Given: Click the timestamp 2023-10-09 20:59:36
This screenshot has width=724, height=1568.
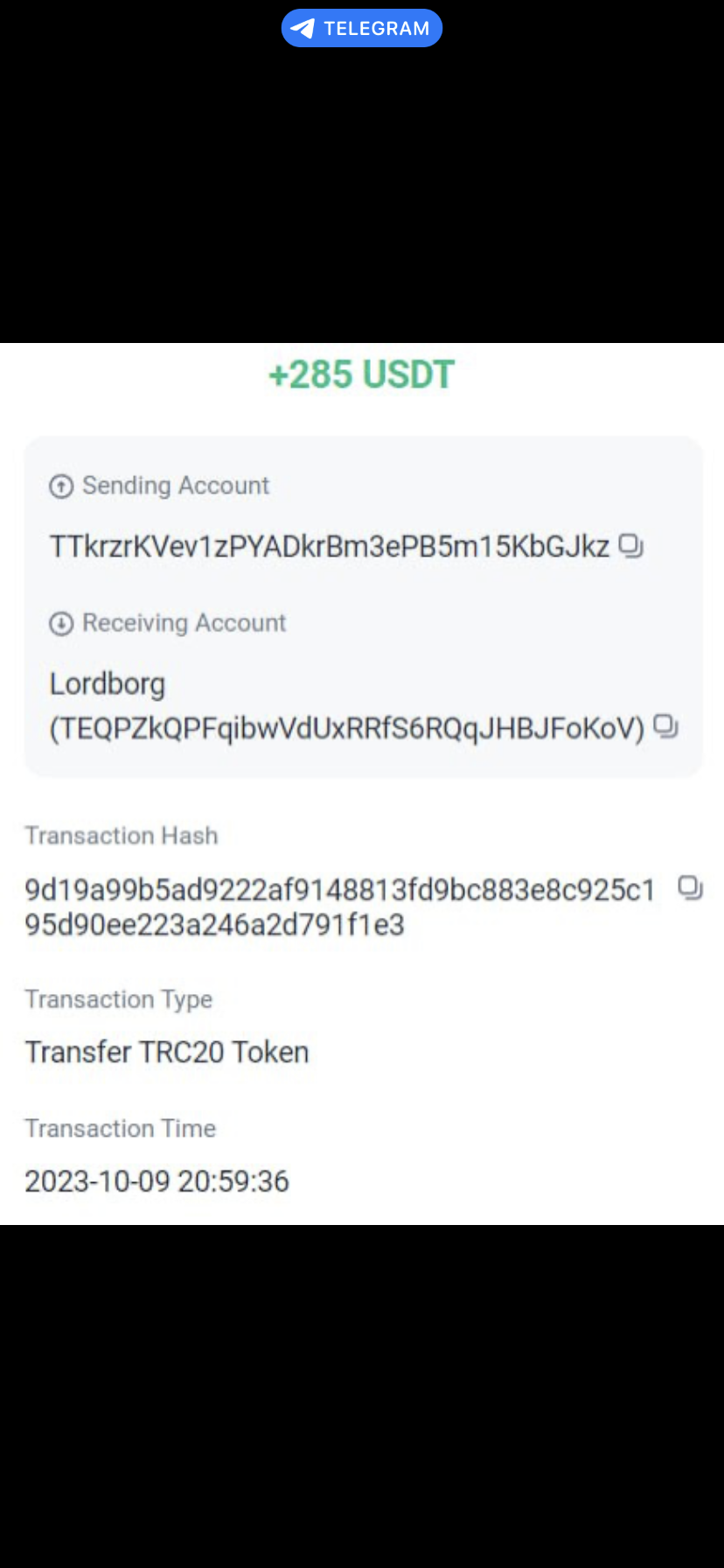Looking at the screenshot, I should pyautogui.click(x=157, y=1181).
